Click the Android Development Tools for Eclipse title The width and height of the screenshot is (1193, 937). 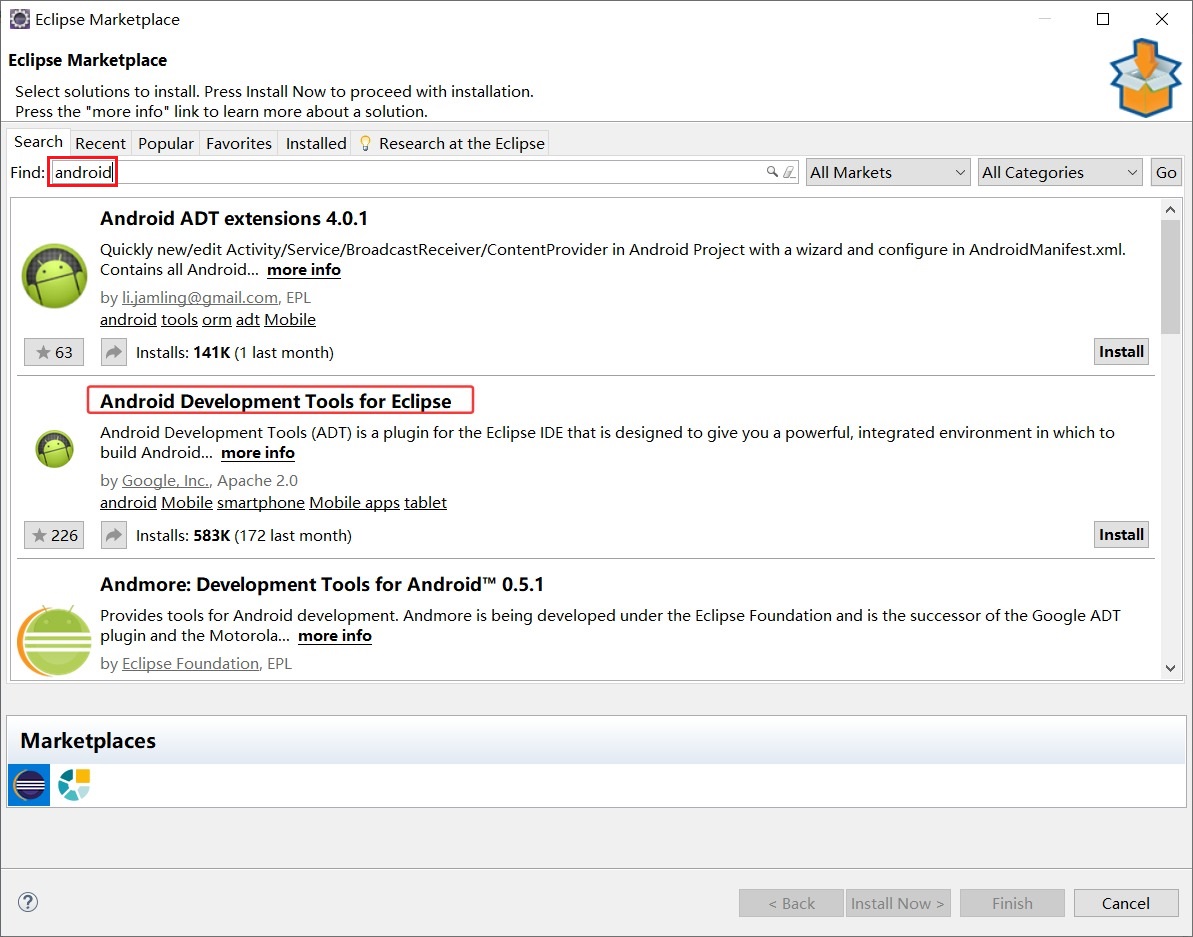point(275,401)
